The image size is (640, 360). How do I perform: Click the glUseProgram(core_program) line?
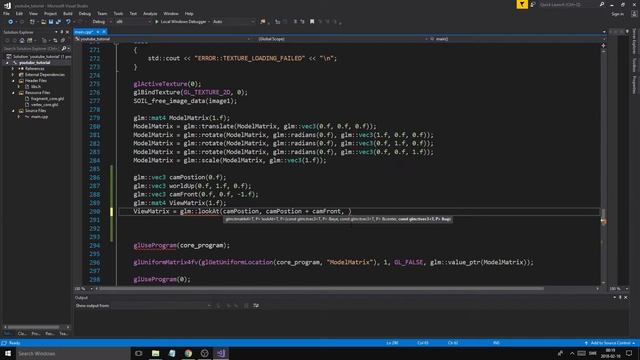[x=182, y=245]
